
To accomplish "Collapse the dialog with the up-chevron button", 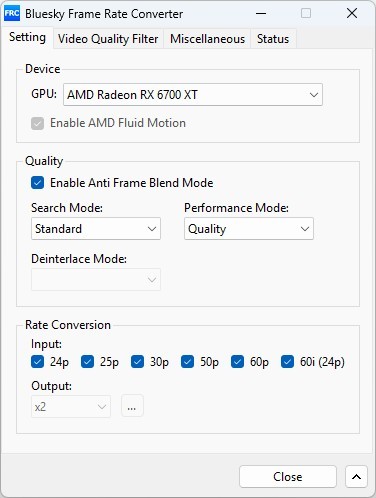I will 356,476.
